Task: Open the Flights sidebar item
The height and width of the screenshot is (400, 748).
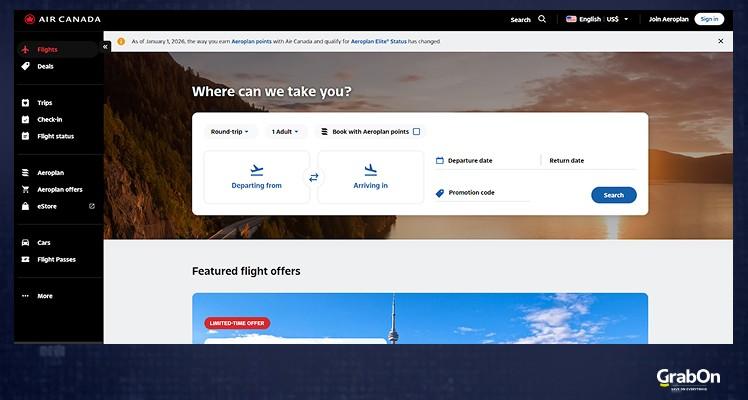Action: [x=58, y=50]
